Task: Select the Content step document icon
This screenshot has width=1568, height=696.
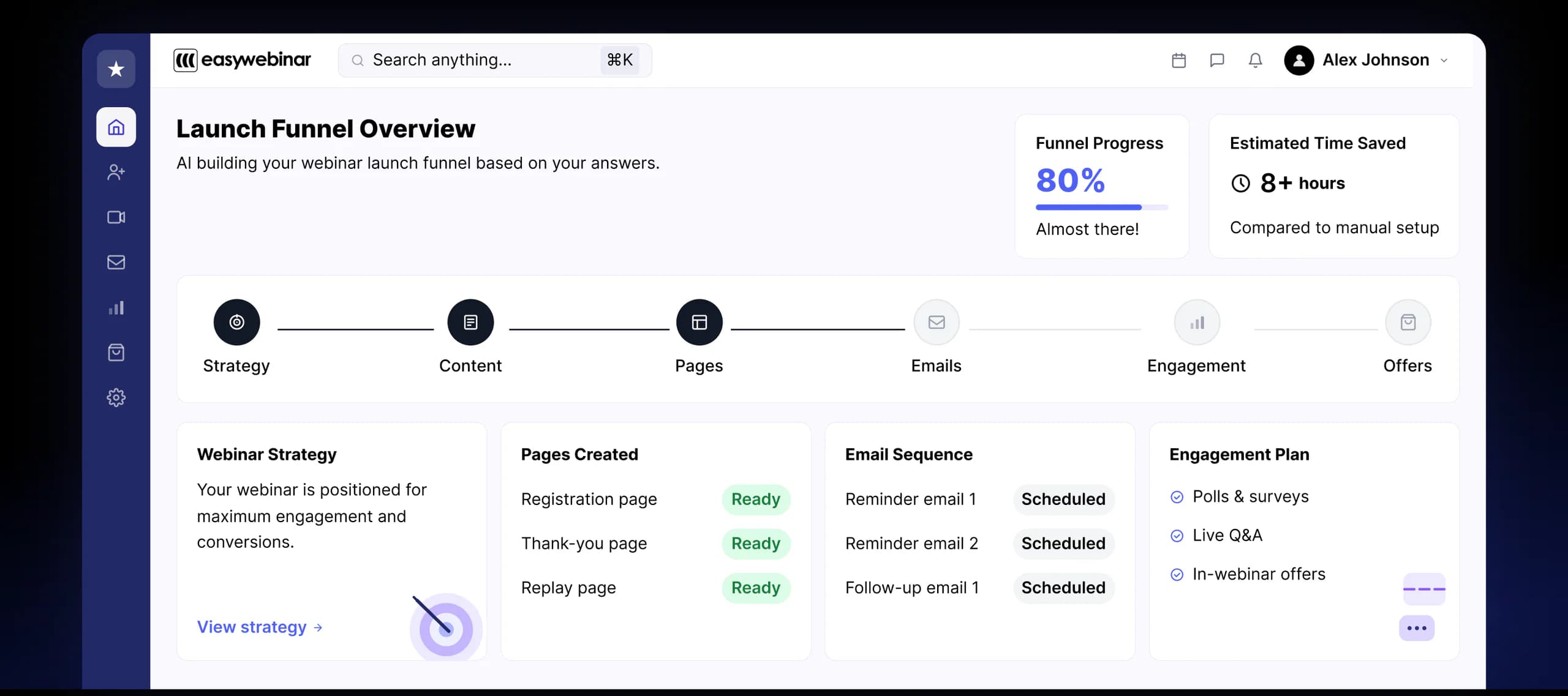Action: point(470,322)
